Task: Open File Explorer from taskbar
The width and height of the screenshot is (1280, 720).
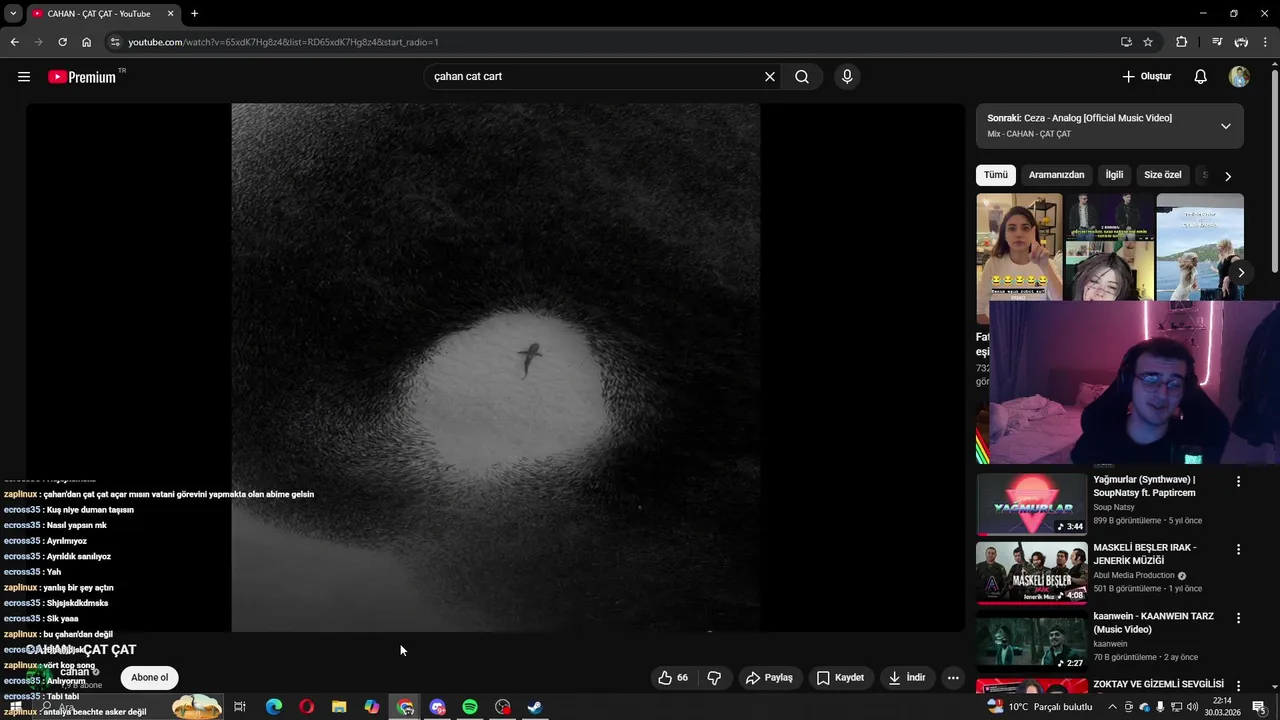Action: click(339, 707)
